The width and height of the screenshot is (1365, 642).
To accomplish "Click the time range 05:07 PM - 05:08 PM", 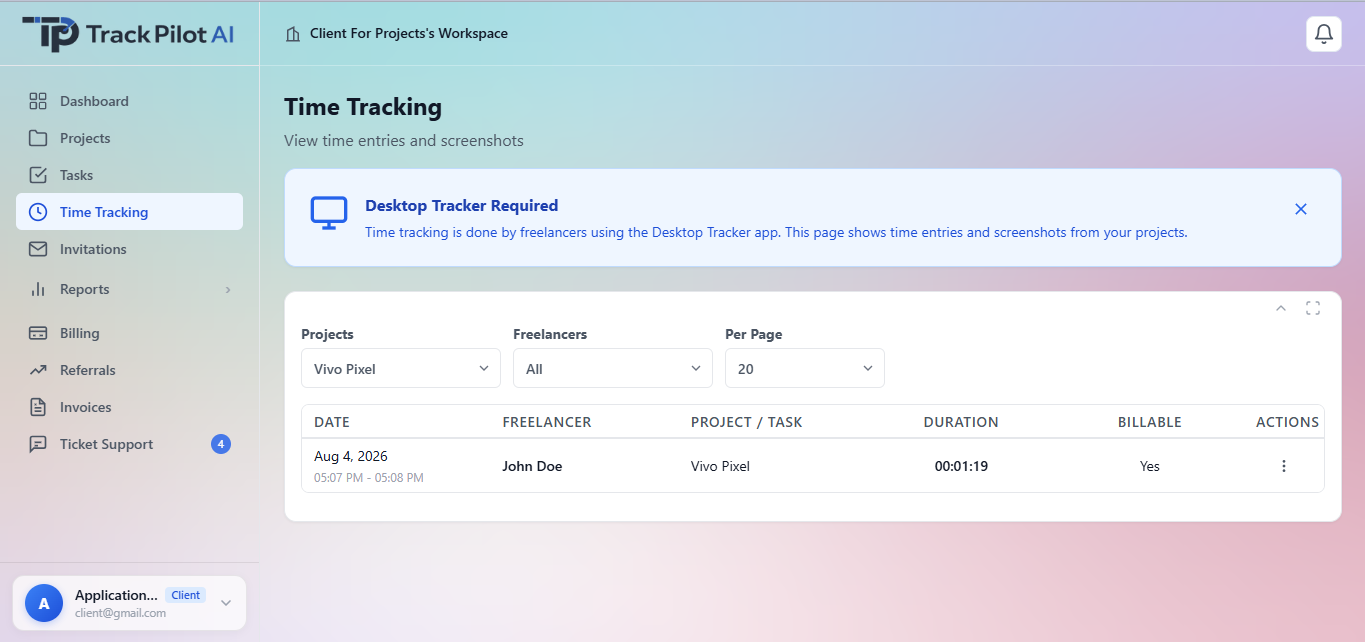I will (369, 478).
